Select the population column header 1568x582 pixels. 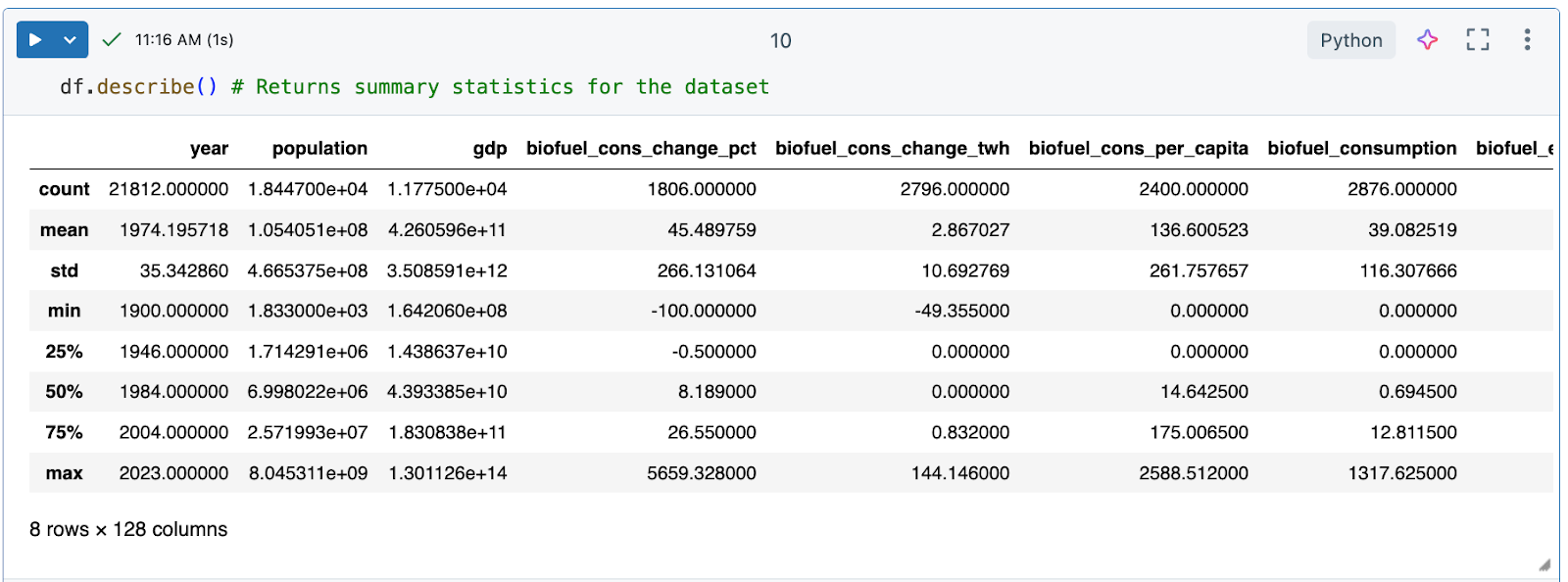[x=319, y=149]
